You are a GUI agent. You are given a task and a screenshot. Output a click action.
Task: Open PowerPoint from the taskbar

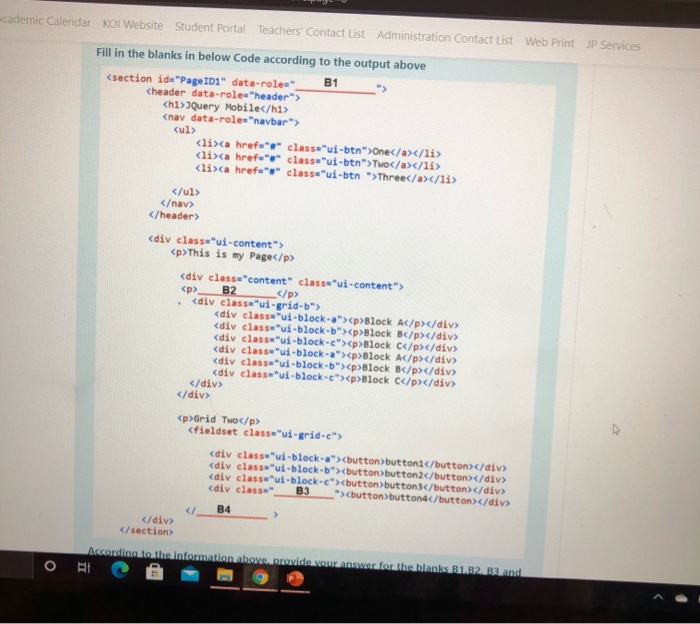pos(295,578)
